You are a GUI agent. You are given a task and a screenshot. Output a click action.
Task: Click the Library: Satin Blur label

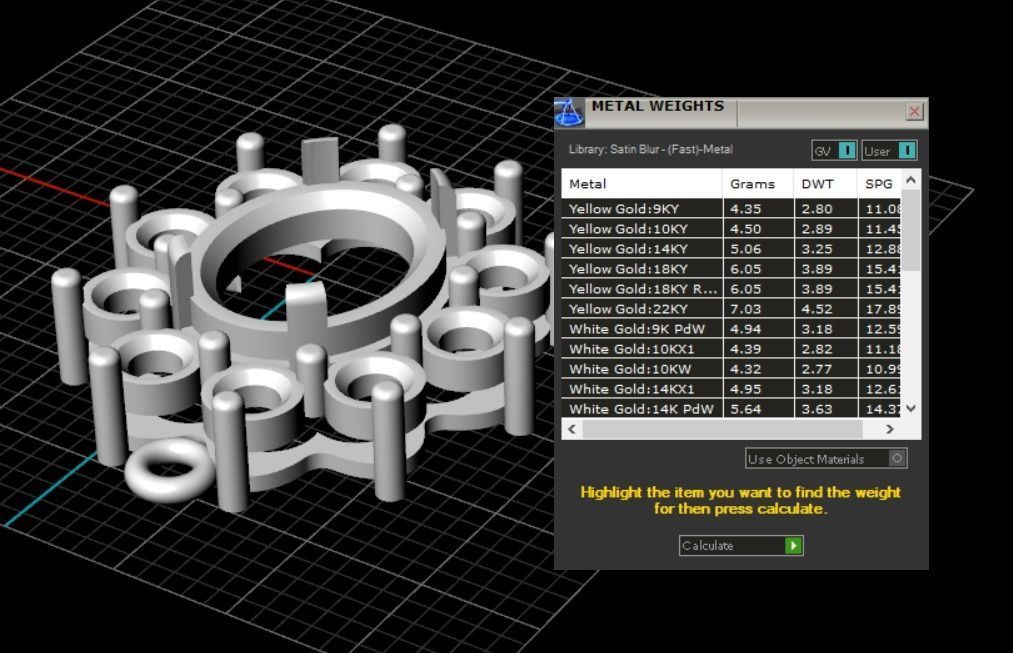pos(651,149)
